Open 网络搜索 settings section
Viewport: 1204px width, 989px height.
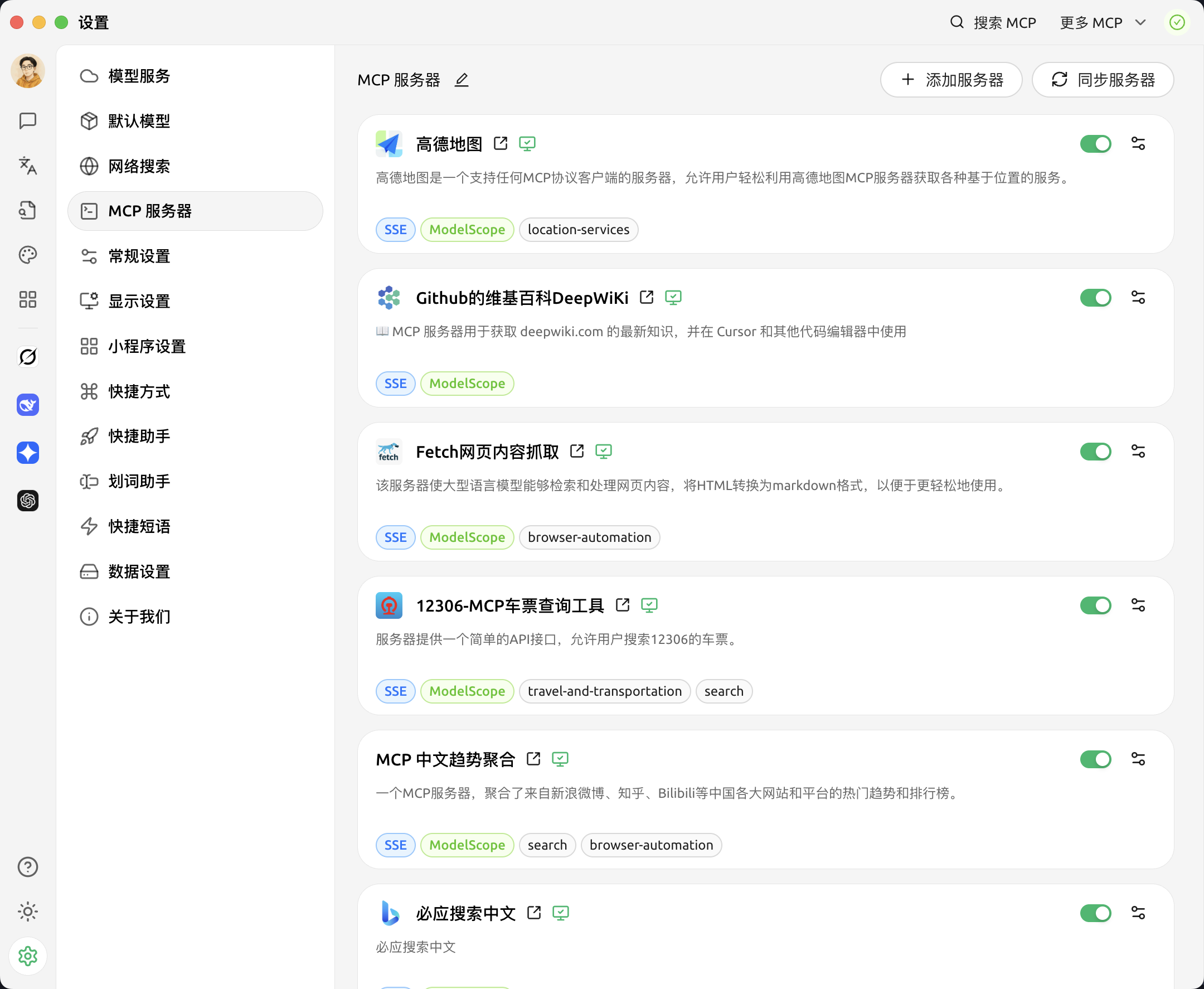coord(195,166)
